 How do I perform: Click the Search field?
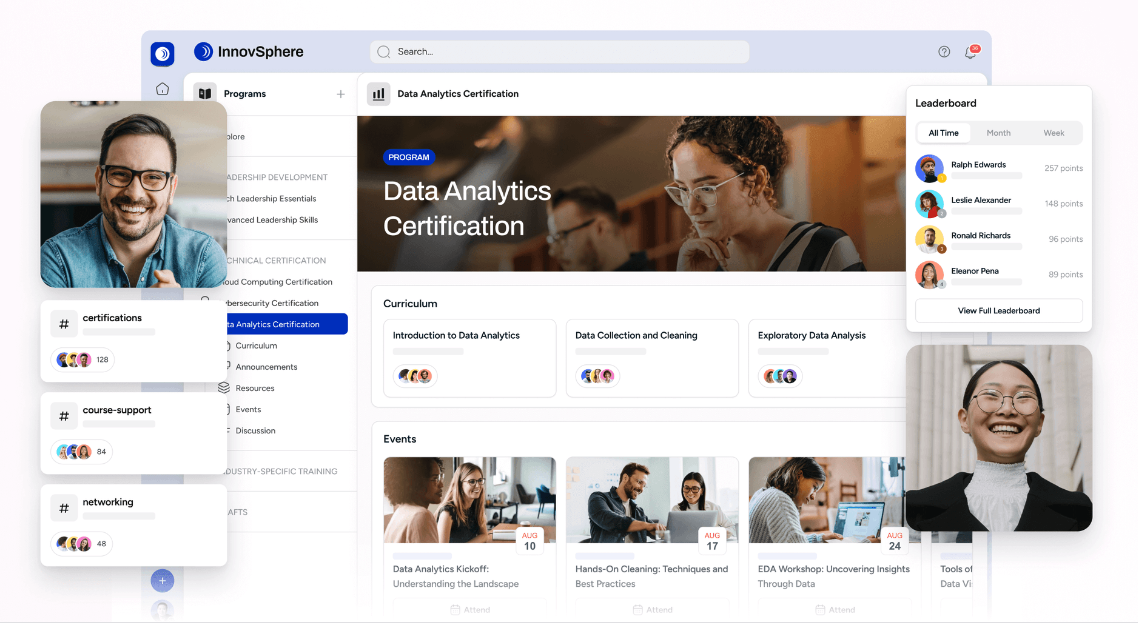558,51
